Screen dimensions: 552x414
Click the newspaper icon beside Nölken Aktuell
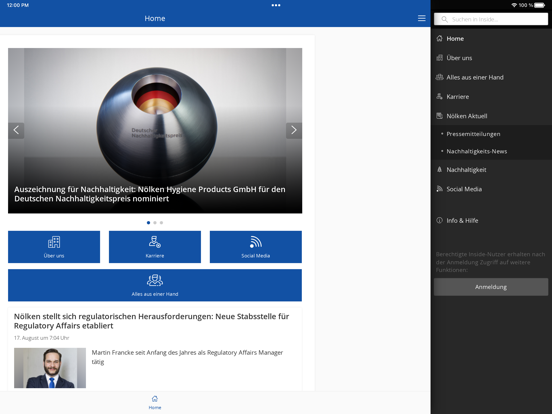tap(439, 115)
